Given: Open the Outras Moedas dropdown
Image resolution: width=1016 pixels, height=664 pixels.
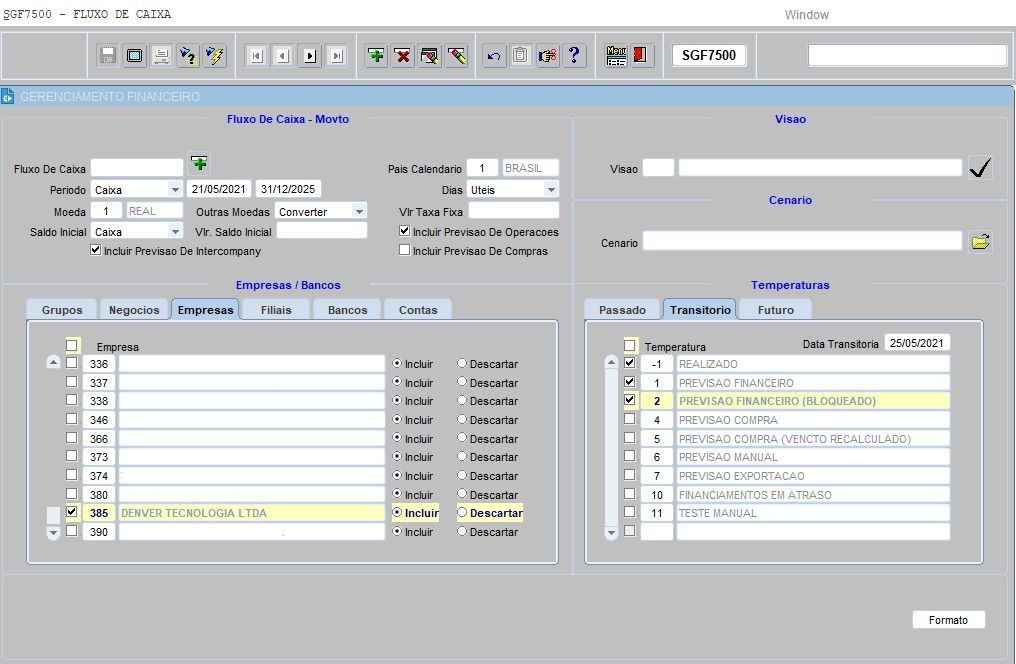Looking at the screenshot, I should 360,211.
